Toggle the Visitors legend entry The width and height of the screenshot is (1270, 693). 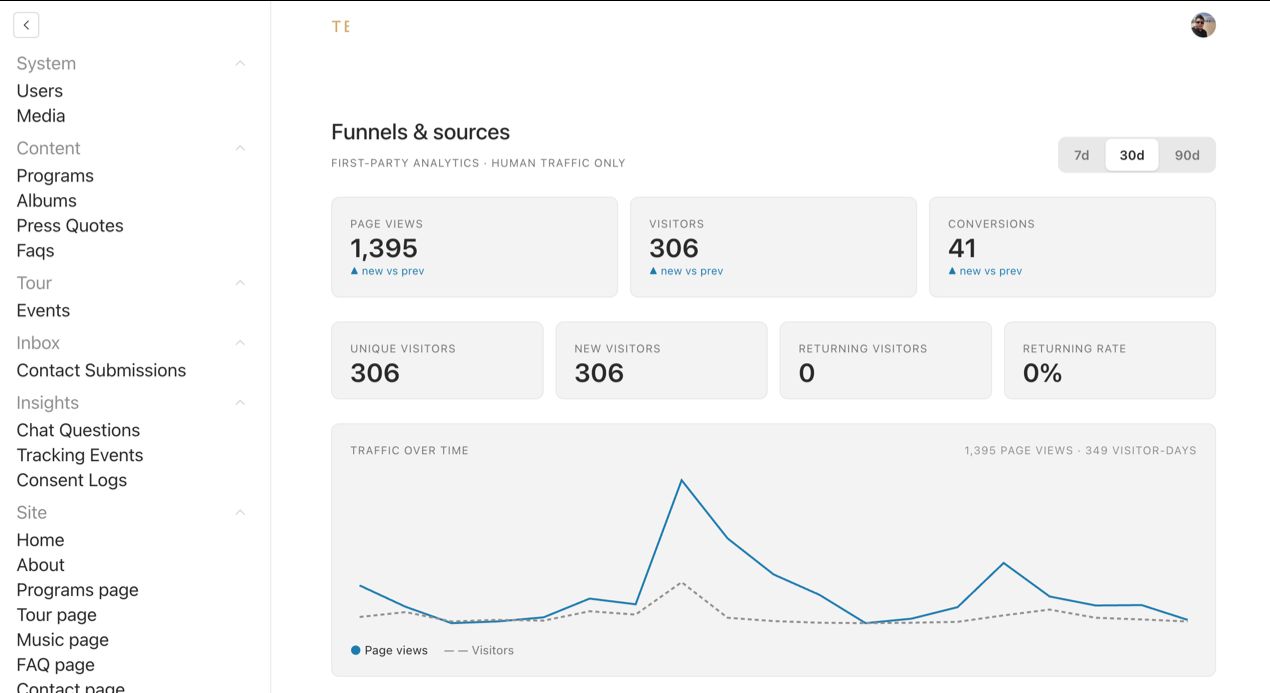coord(479,650)
